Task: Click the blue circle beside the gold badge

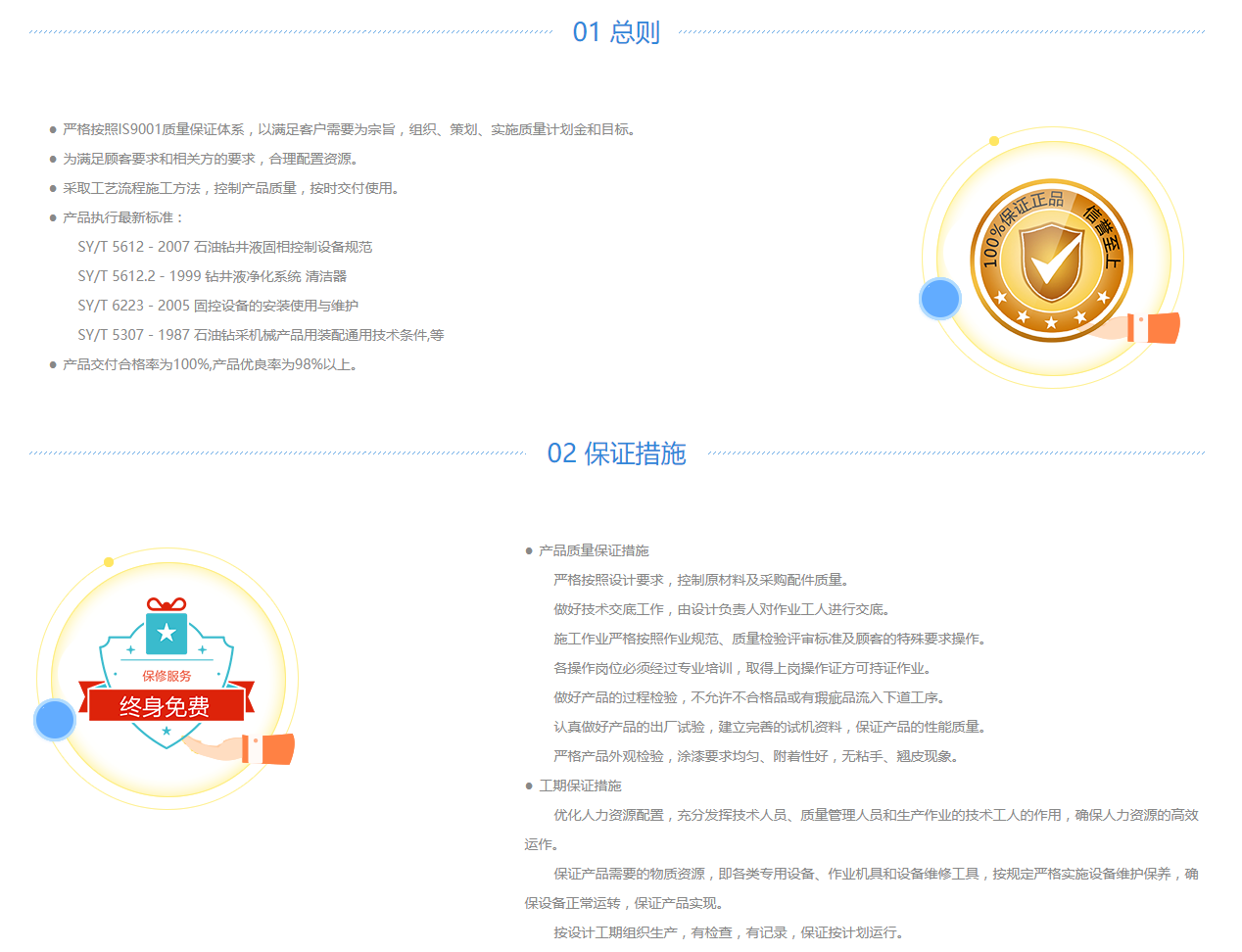Action: coord(940,299)
